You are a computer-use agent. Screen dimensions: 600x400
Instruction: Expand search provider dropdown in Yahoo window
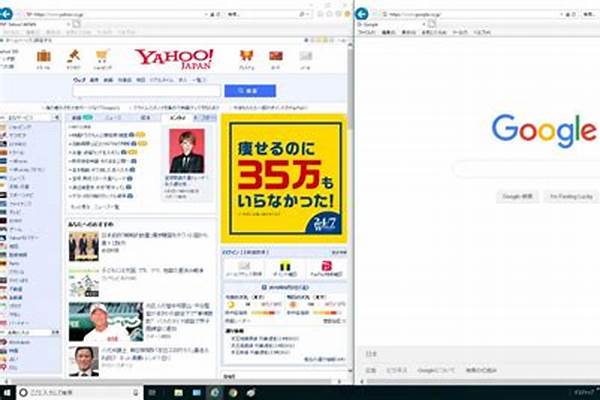[308, 14]
